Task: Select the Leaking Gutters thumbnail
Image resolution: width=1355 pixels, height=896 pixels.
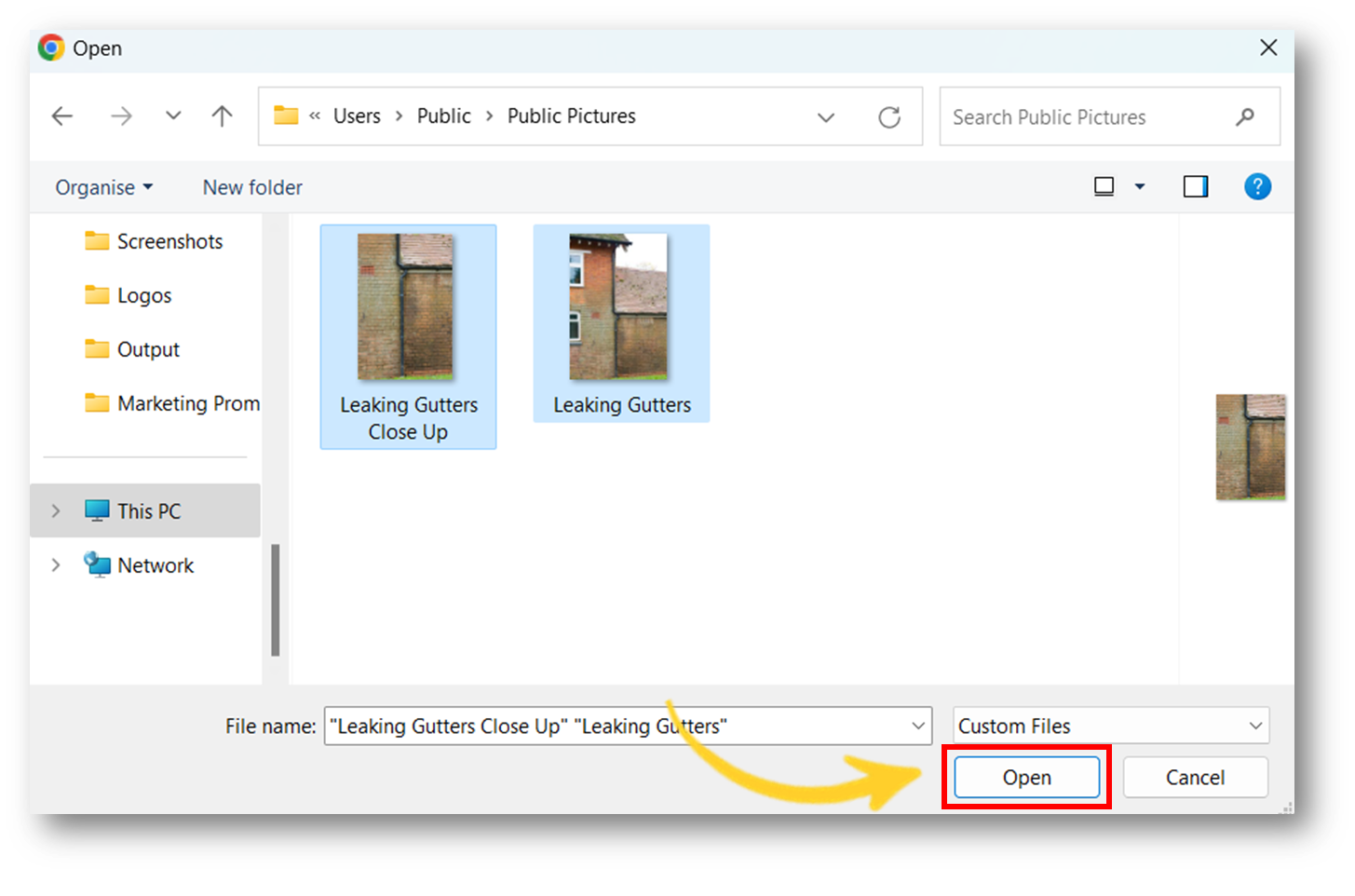Action: tap(621, 307)
